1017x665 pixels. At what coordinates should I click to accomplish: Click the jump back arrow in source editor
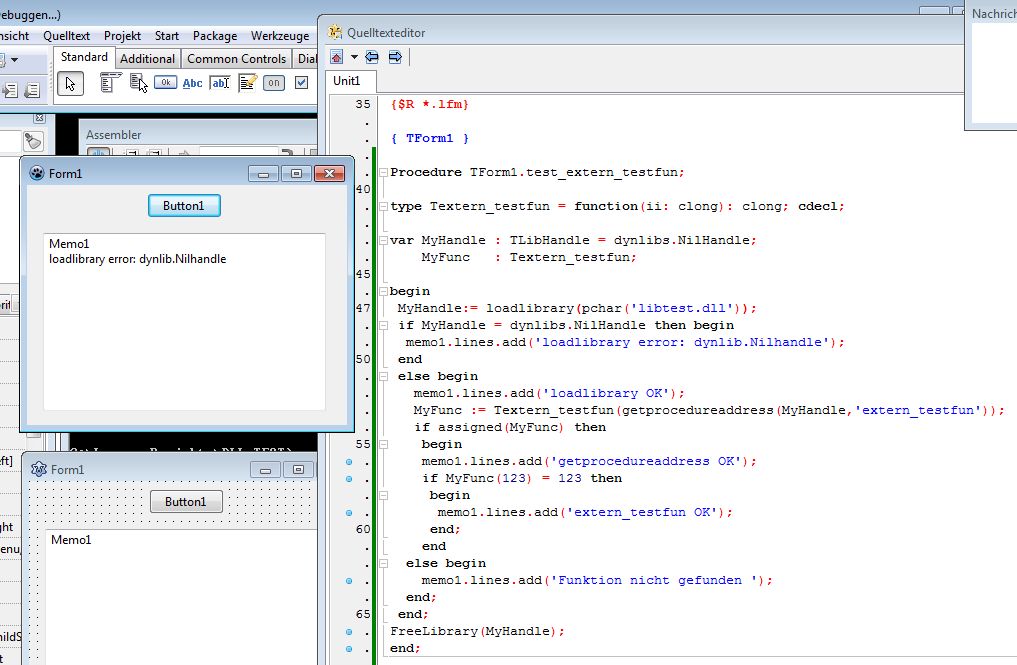tap(372, 57)
